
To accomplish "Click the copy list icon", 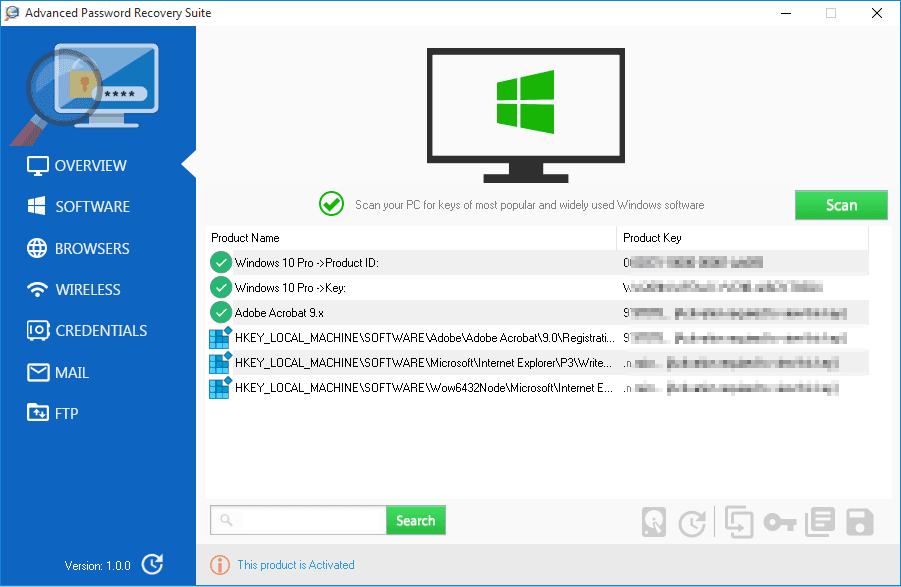I will point(820,522).
